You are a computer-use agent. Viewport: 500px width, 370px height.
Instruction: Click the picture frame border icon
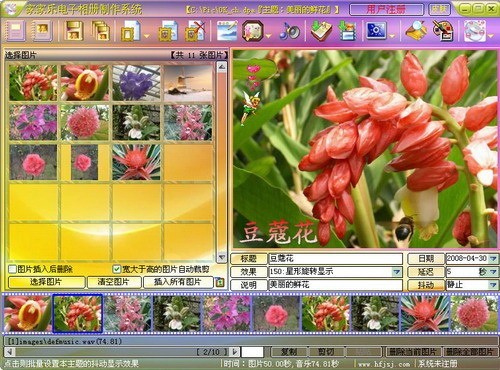pos(252,31)
